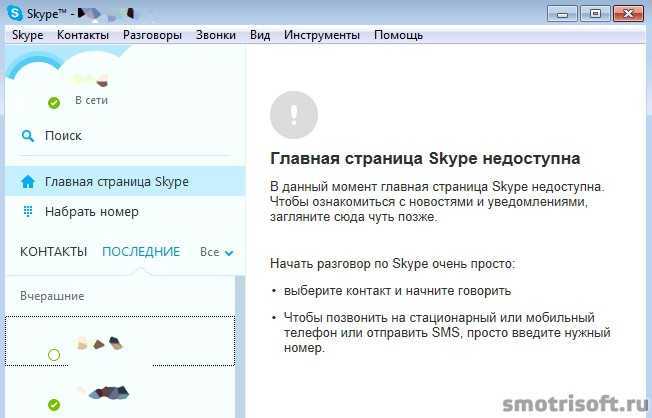Viewport: 652px width, 418px height.
Task: Open the Помощь menu
Action: pyautogui.click(x=398, y=35)
